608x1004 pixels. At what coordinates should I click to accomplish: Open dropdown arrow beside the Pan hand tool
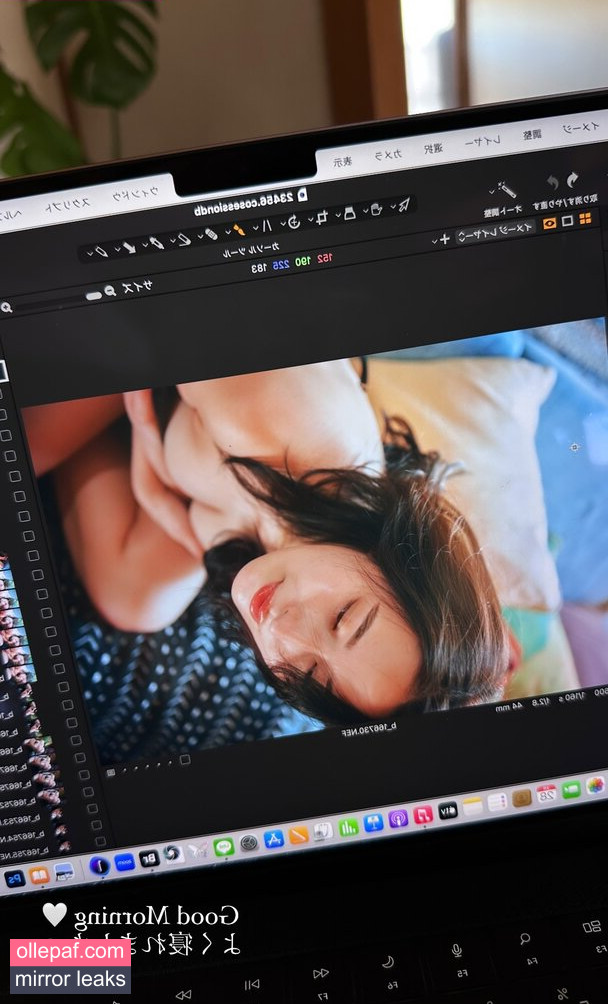[365, 211]
